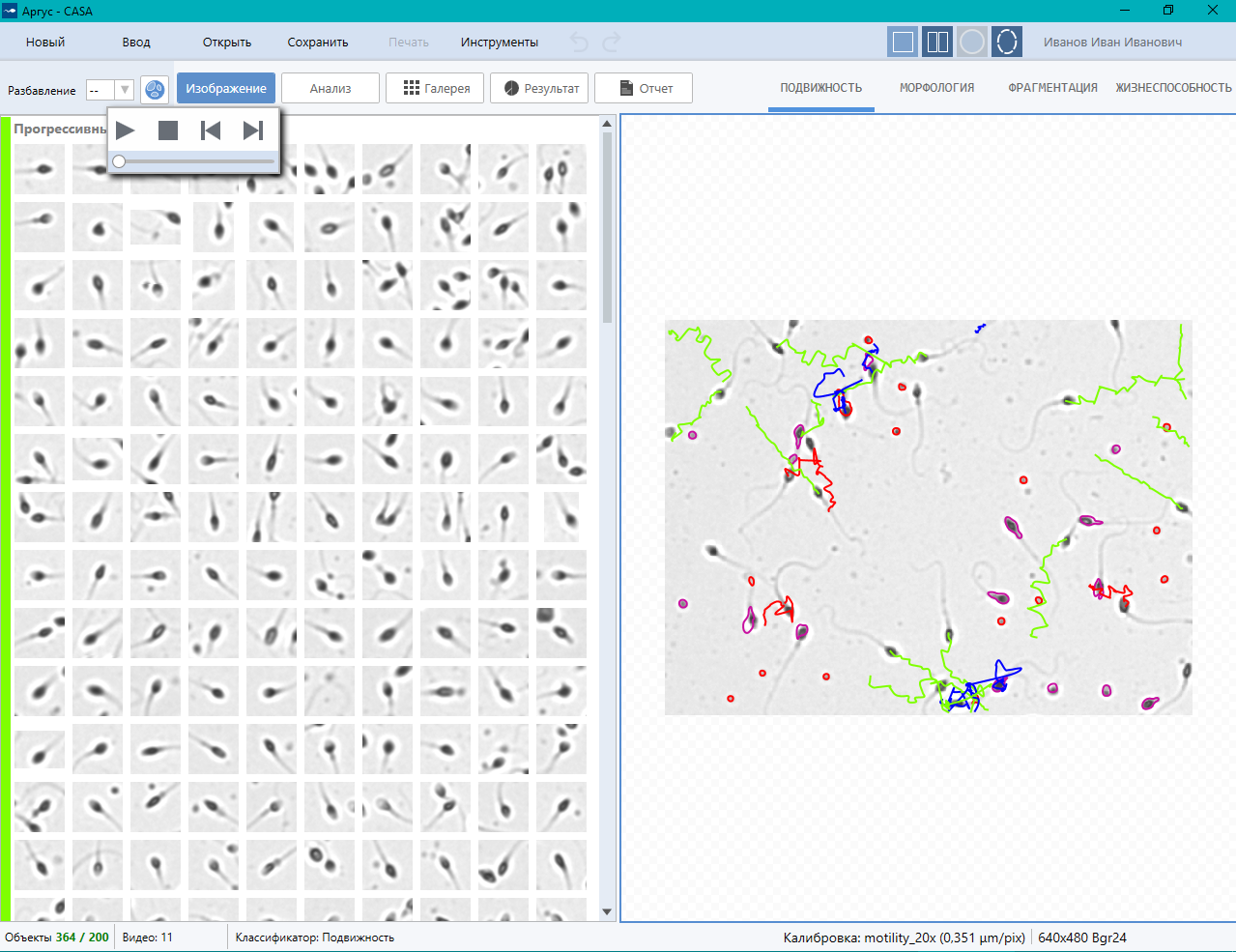1236x952 pixels.
Task: Open the Разбавление dropdown arrow
Action: tap(124, 90)
